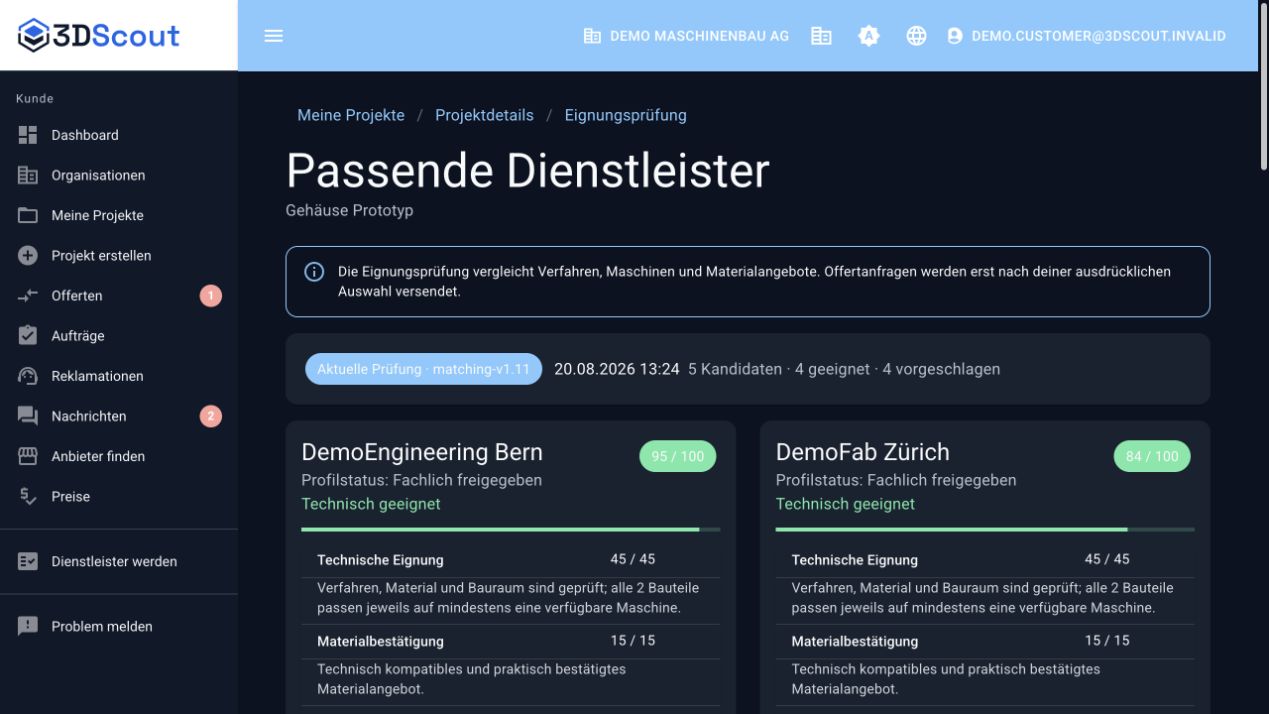This screenshot has width=1269, height=714.
Task: Click the Eignungsprüfung breadcrumb
Action: point(626,115)
